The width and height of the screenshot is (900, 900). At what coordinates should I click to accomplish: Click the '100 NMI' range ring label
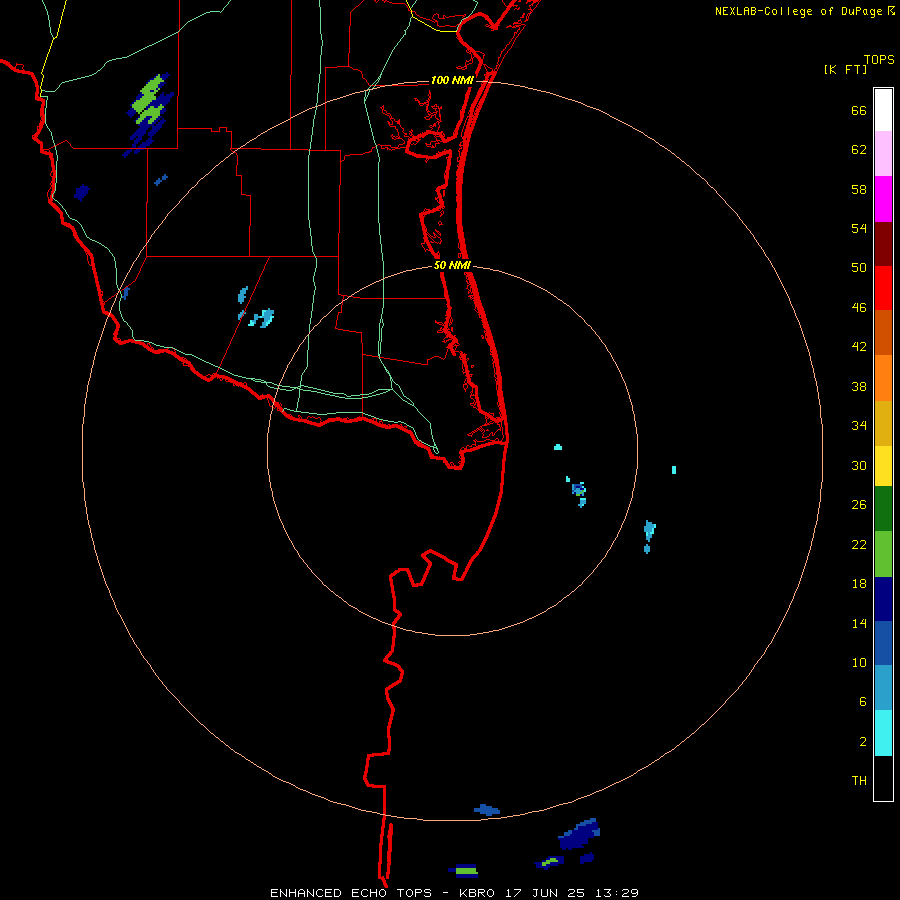tap(452, 80)
